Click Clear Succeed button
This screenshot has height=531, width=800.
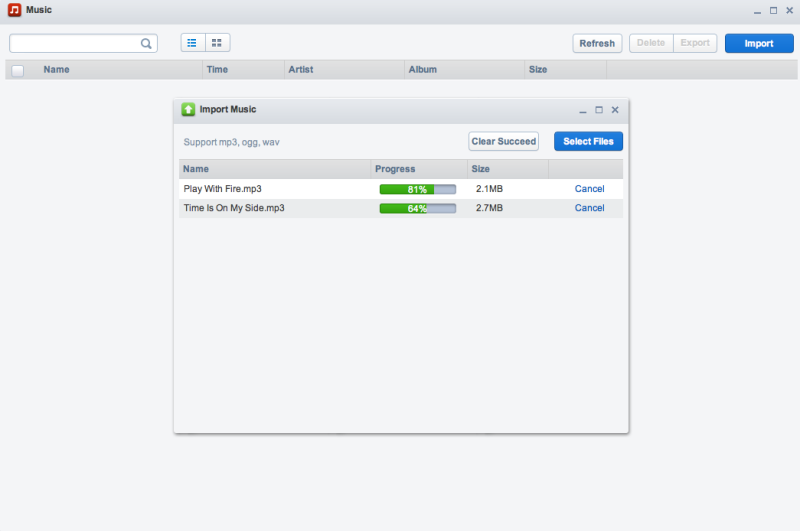[x=504, y=141]
